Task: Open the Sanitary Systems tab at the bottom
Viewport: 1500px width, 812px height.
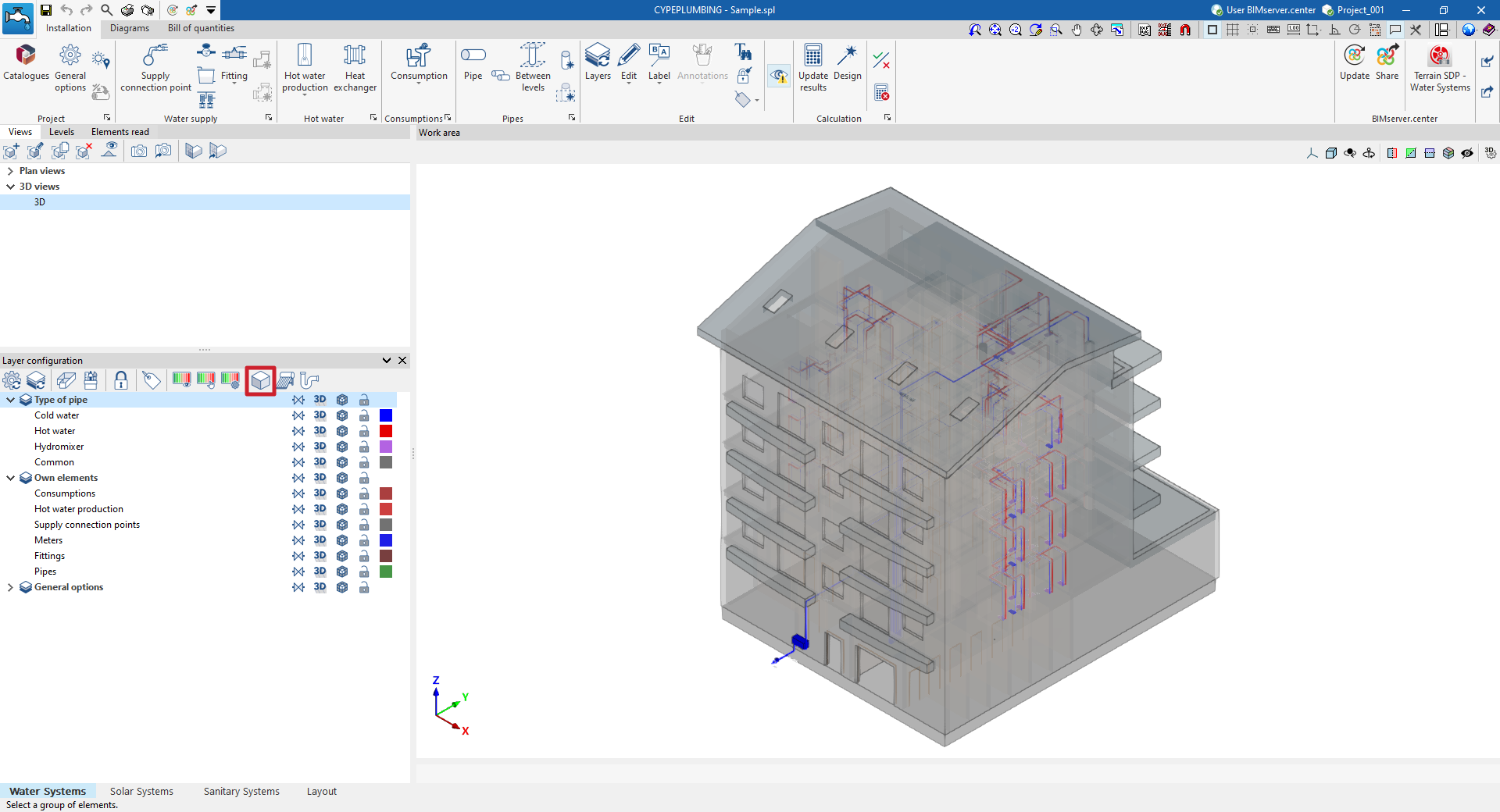Action: point(241,791)
